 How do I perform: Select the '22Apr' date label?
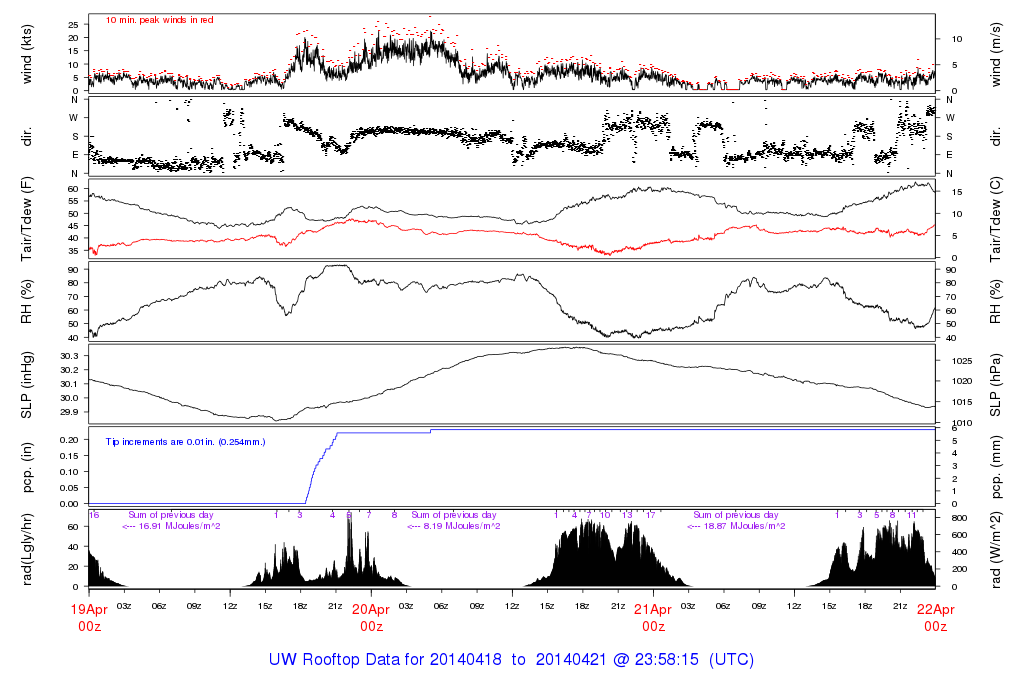click(935, 610)
